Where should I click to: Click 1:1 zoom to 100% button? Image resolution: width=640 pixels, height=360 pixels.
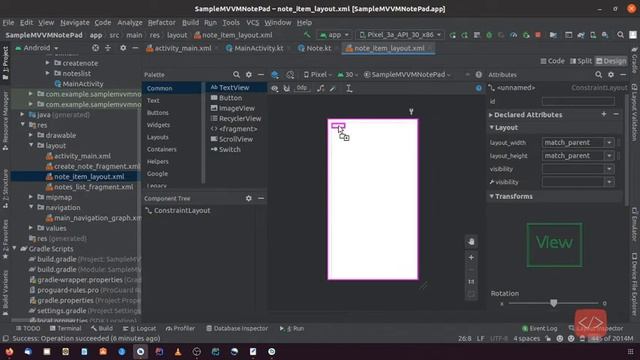coord(471,282)
